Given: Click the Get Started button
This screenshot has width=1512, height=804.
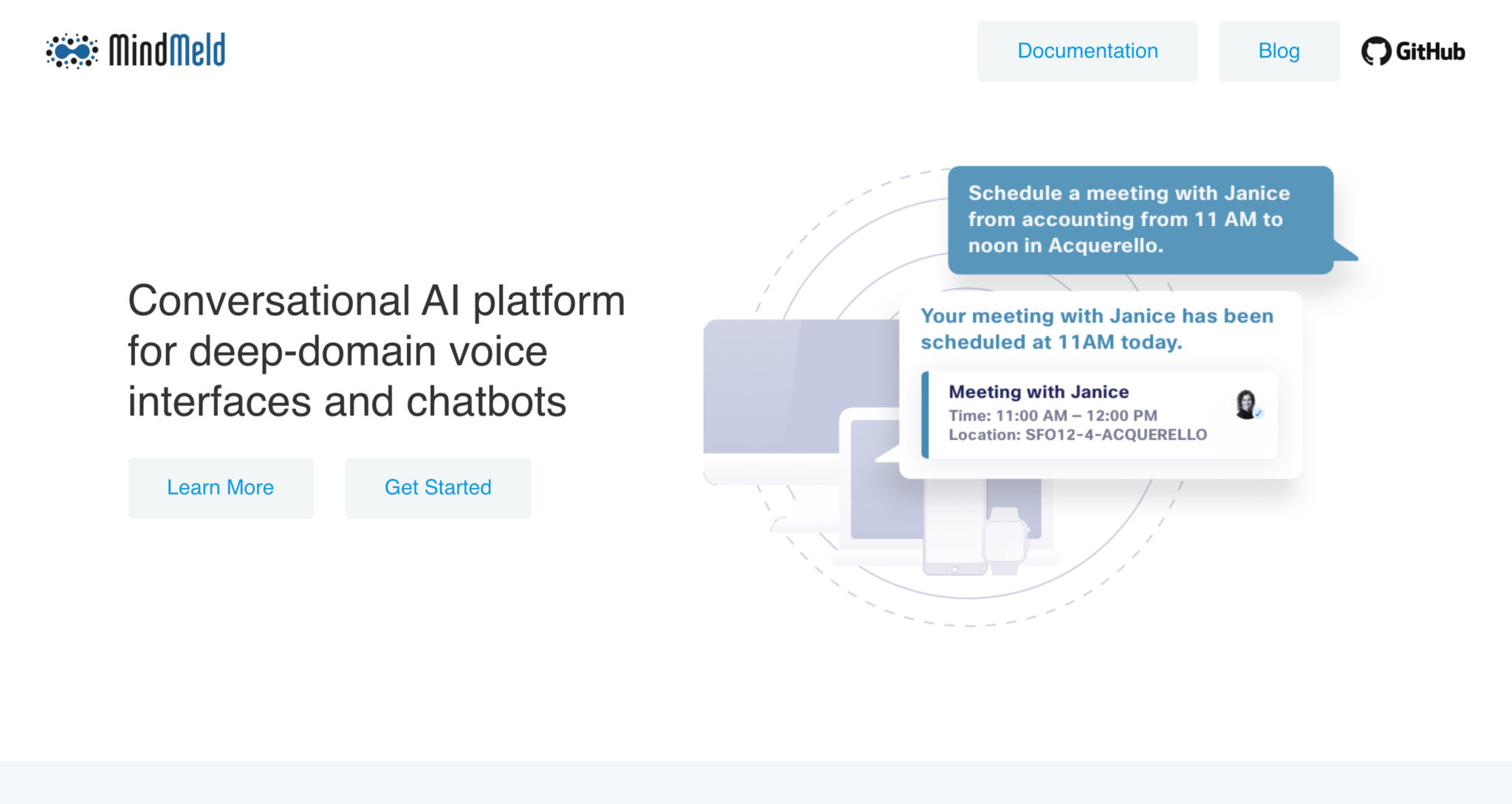Looking at the screenshot, I should click(x=438, y=487).
